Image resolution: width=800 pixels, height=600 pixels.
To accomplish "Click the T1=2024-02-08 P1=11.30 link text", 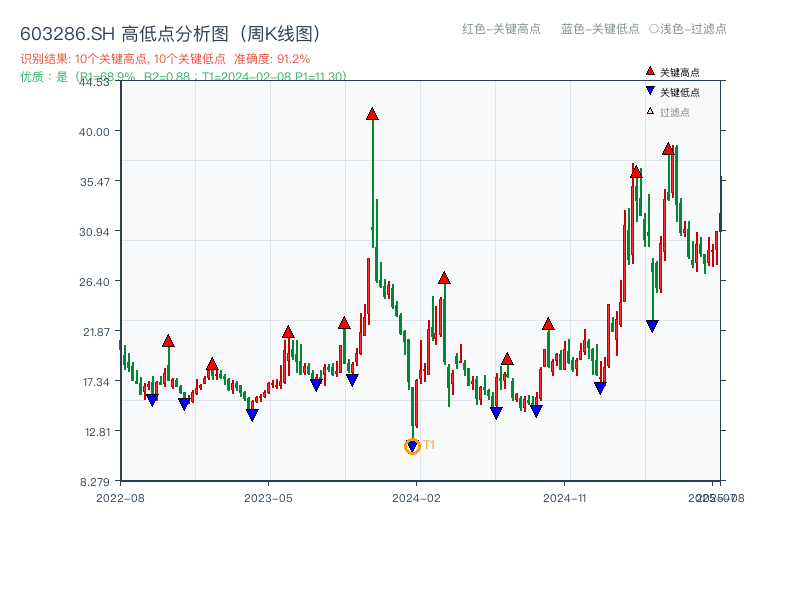I will pyautogui.click(x=276, y=73).
